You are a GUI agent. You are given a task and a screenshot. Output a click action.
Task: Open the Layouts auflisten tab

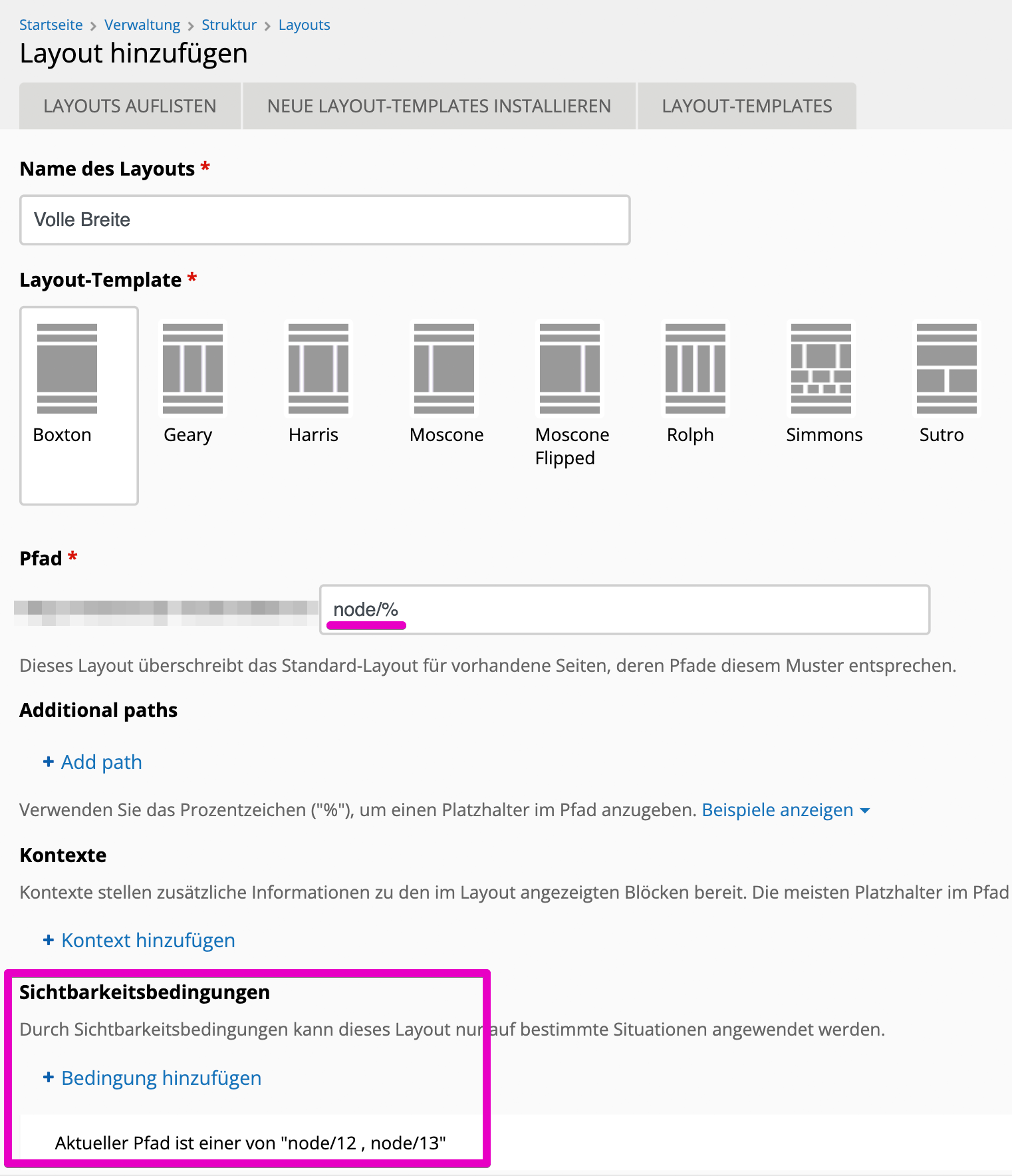click(130, 106)
